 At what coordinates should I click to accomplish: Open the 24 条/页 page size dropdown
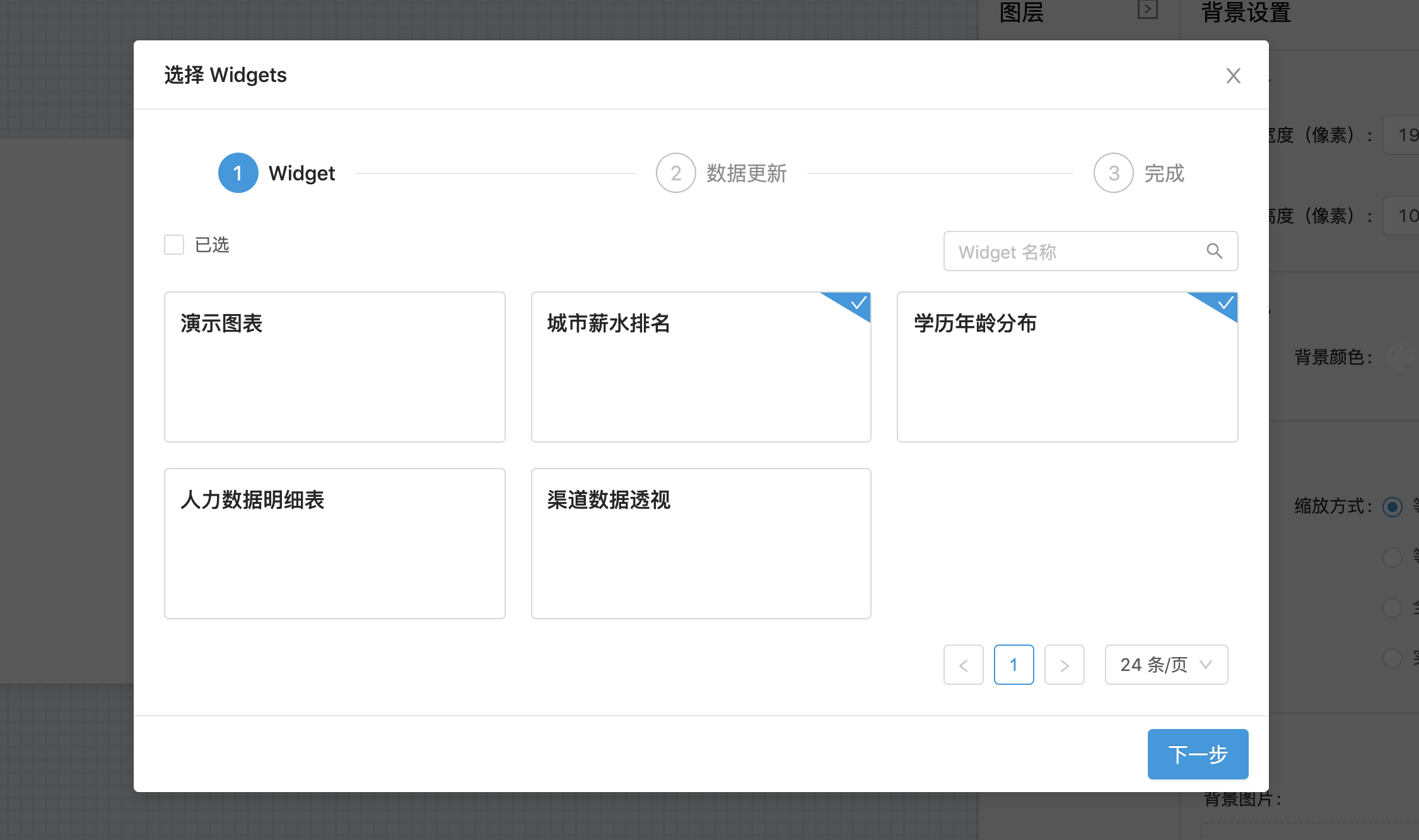coord(1165,665)
